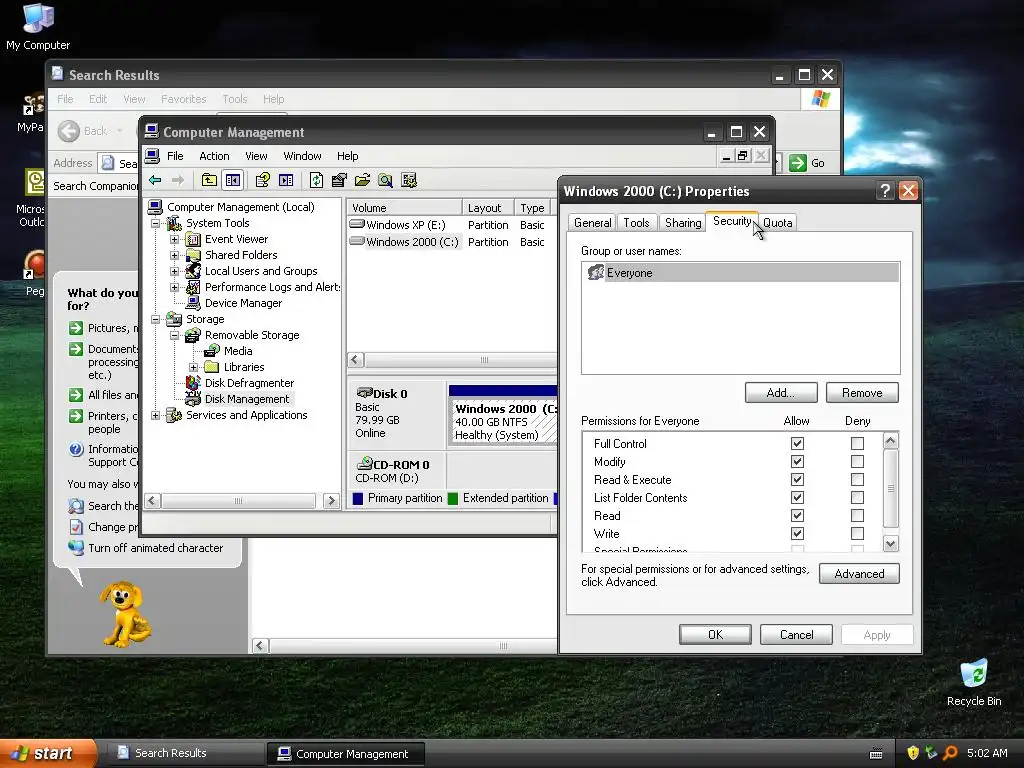The image size is (1024, 768).
Task: Click the Search Companion dog character
Action: (x=125, y=614)
